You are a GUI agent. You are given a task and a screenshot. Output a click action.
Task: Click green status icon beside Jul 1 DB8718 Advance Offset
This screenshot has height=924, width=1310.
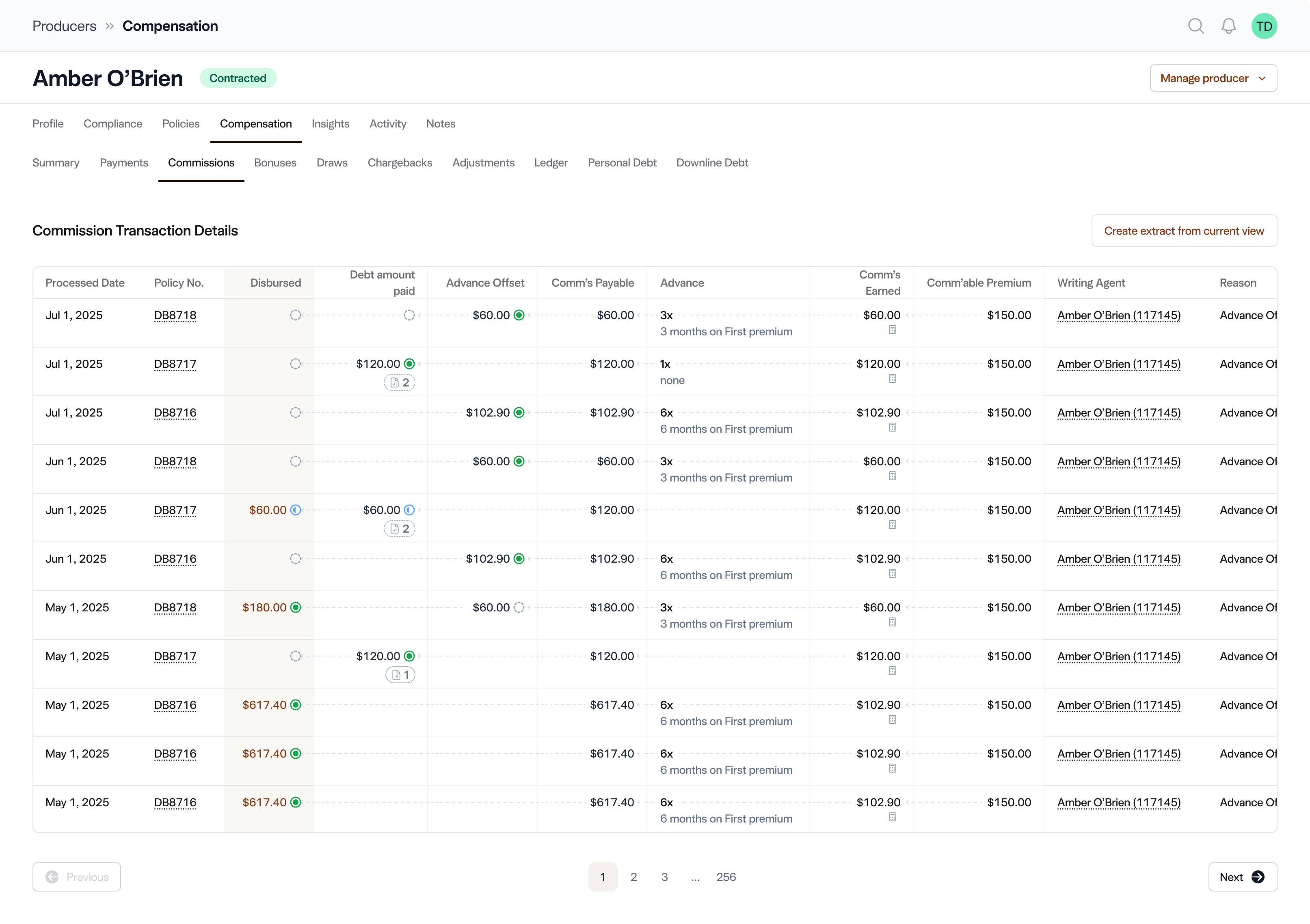click(519, 315)
